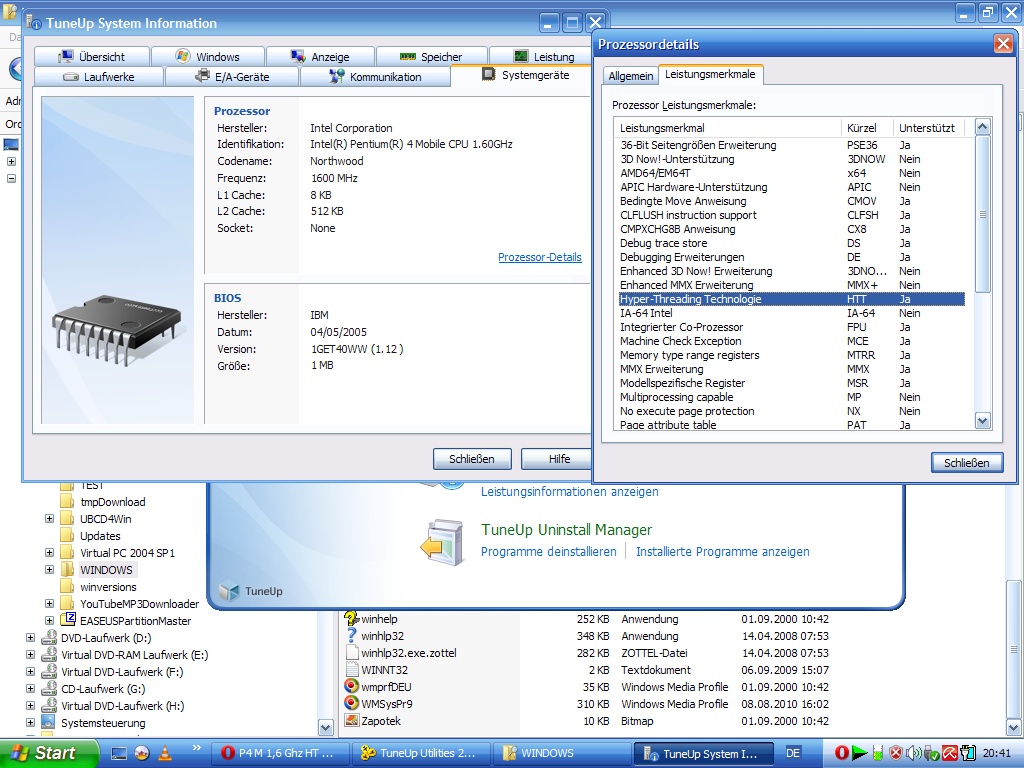
Task: Click the Opera icon in system tray
Action: [842, 753]
